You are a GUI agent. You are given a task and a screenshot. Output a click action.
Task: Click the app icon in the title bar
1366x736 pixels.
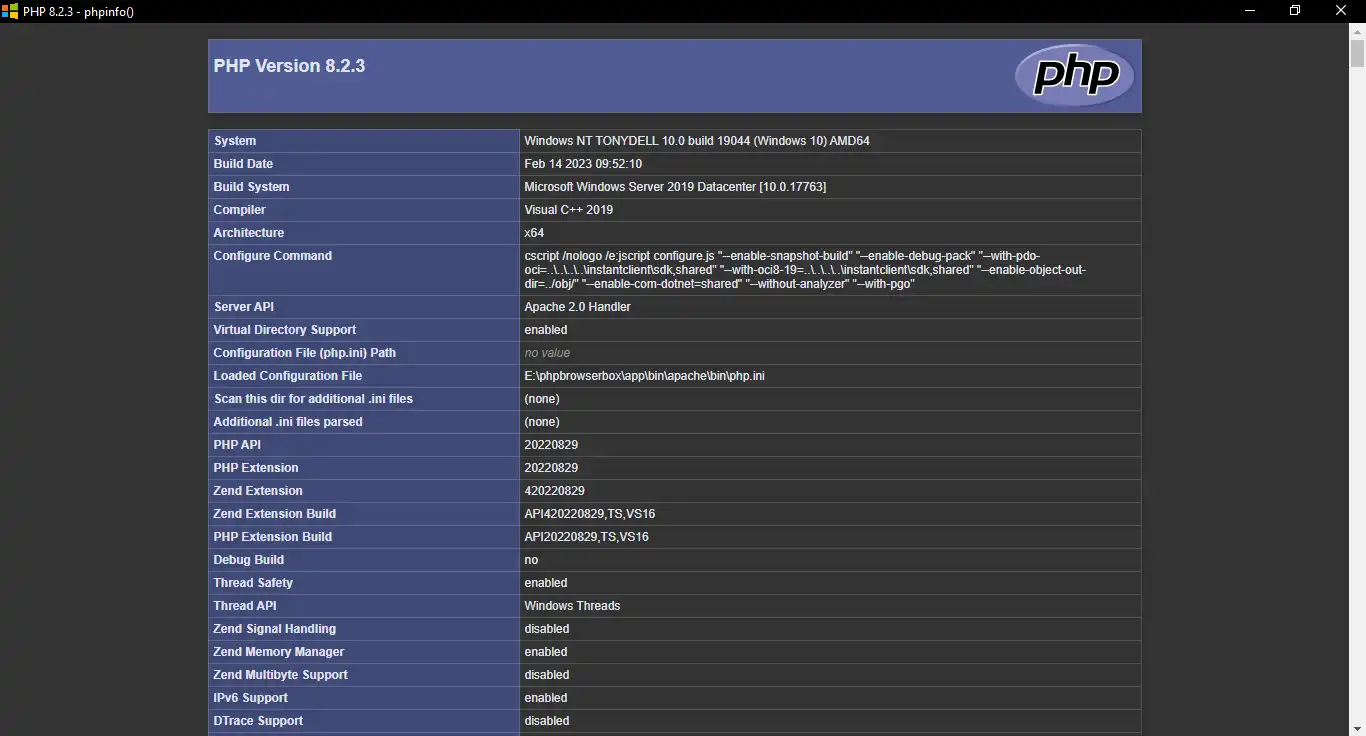(x=11, y=11)
